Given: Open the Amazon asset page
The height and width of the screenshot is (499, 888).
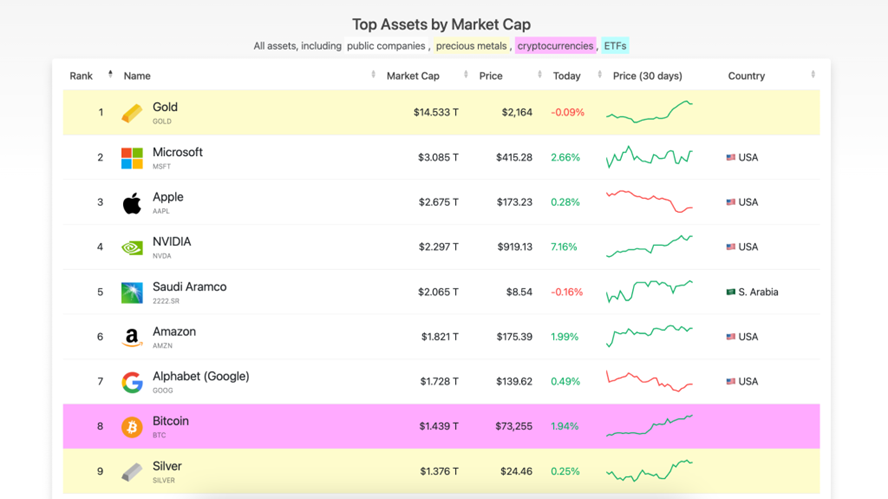Looking at the screenshot, I should [174, 331].
